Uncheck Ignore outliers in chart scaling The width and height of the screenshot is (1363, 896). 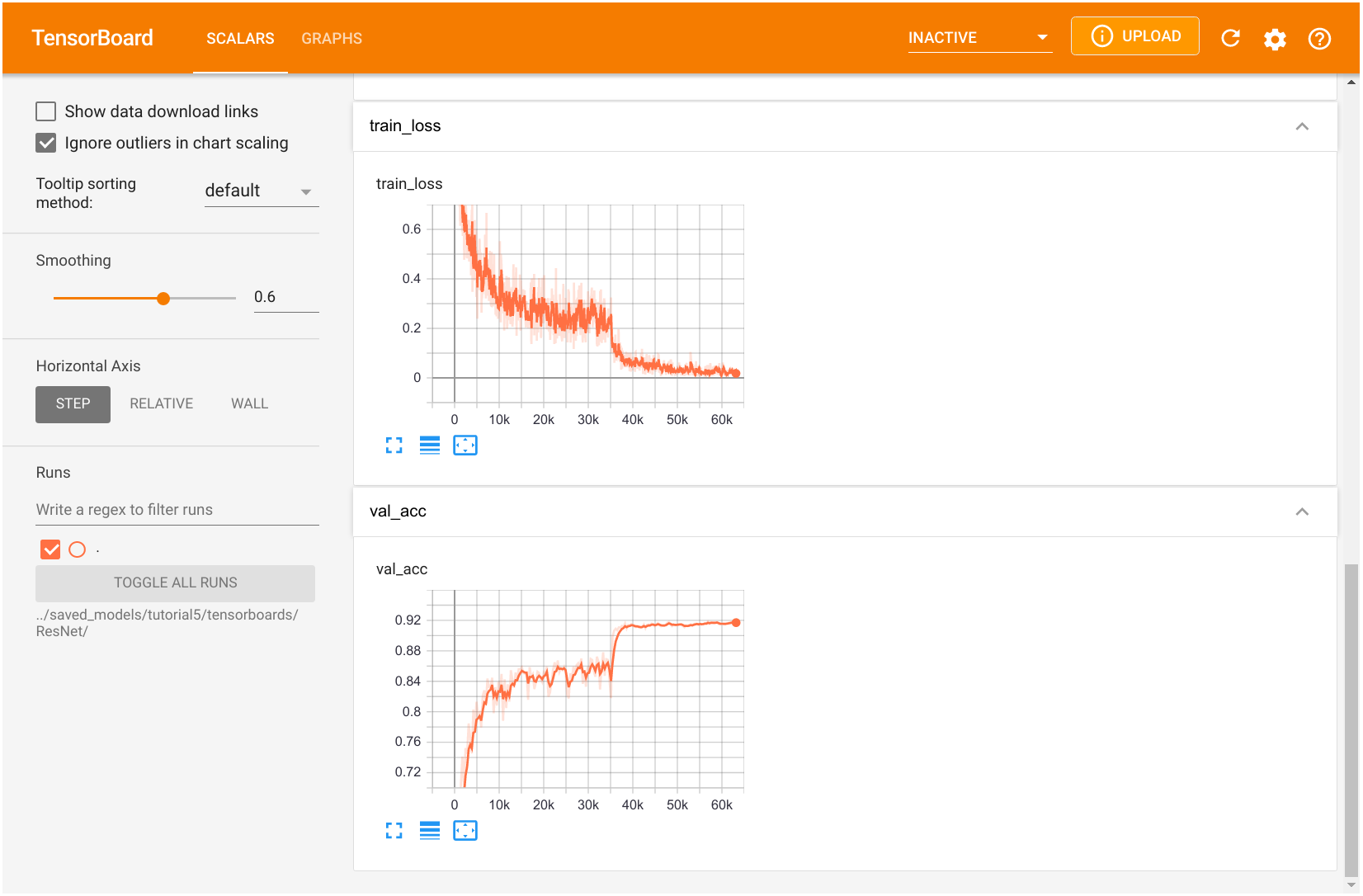tap(46, 143)
